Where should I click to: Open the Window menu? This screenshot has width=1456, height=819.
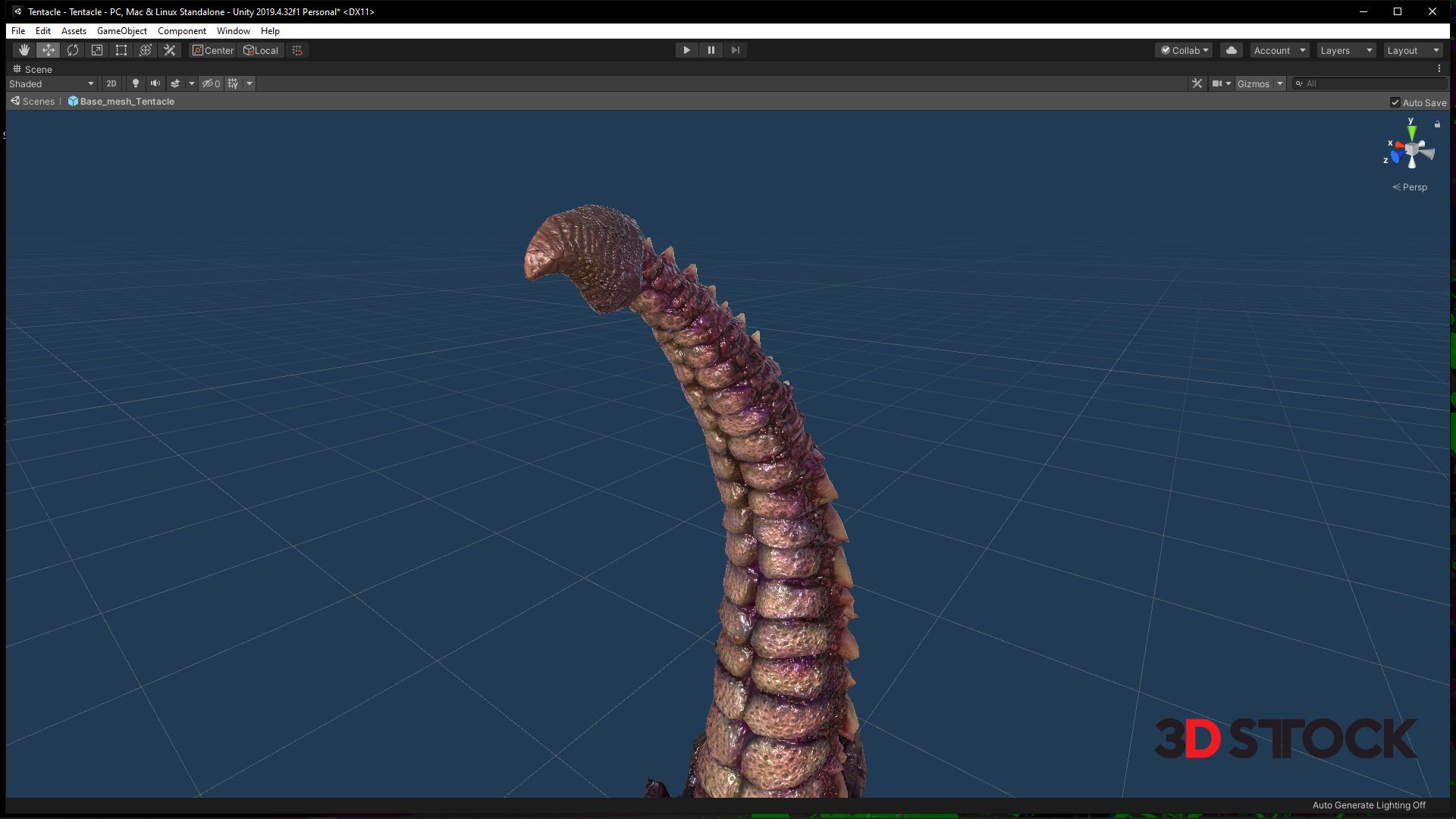pos(233,31)
